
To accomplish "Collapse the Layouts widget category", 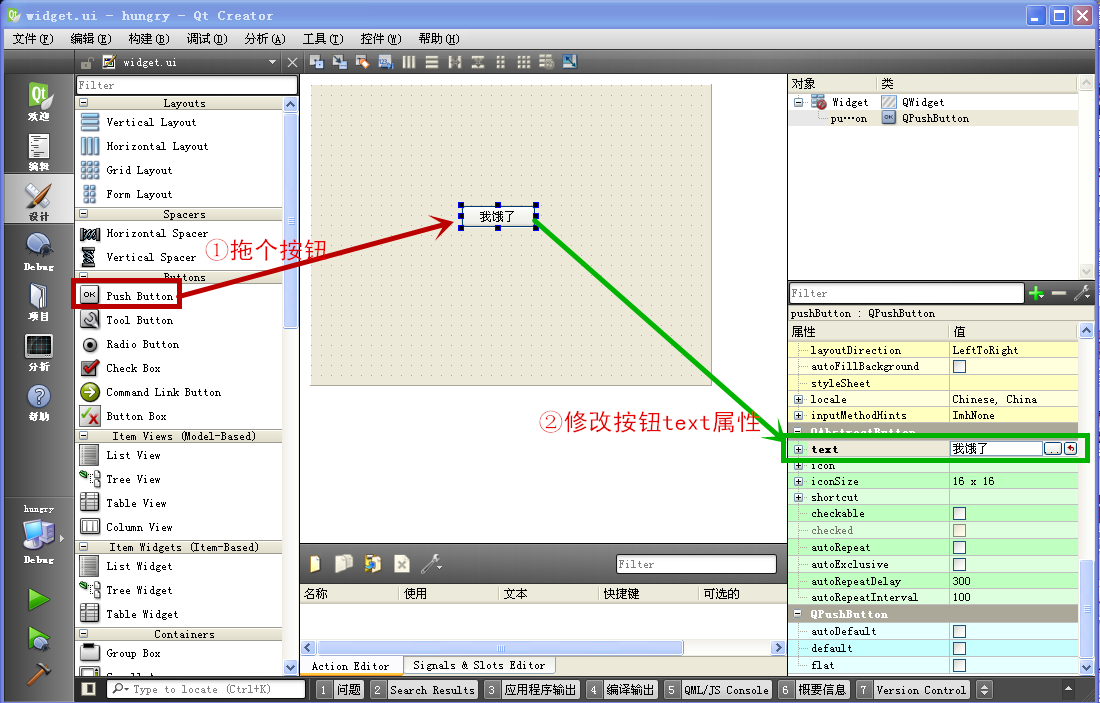I will (x=83, y=102).
